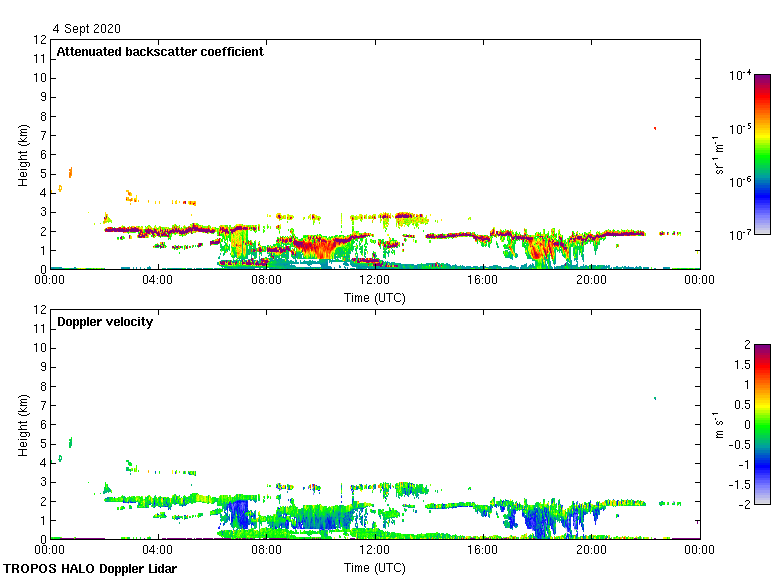
Task: Click the 10^-4 label on backscatter colorbar
Action: (x=740, y=75)
